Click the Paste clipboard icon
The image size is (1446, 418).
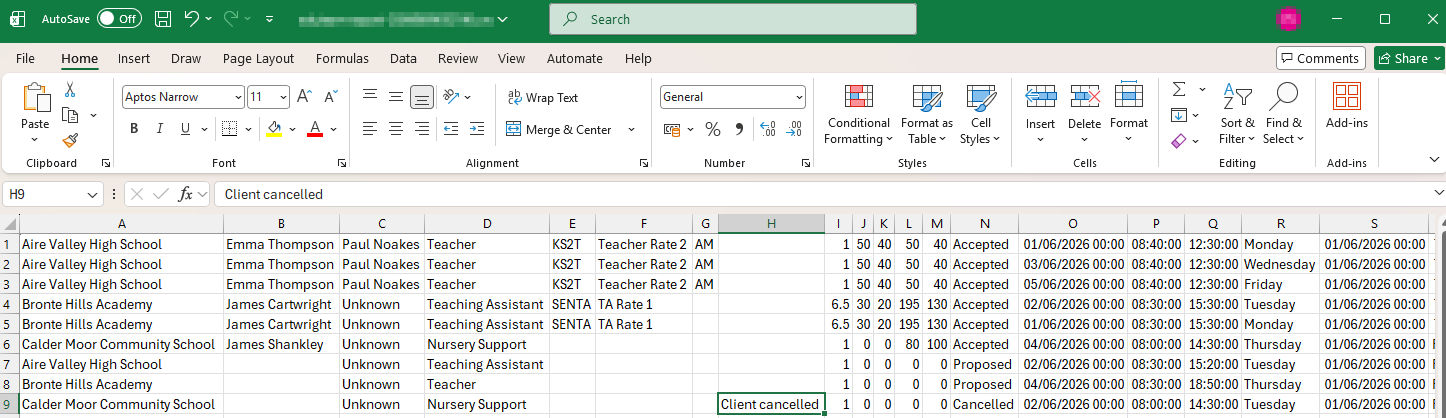[x=35, y=98]
